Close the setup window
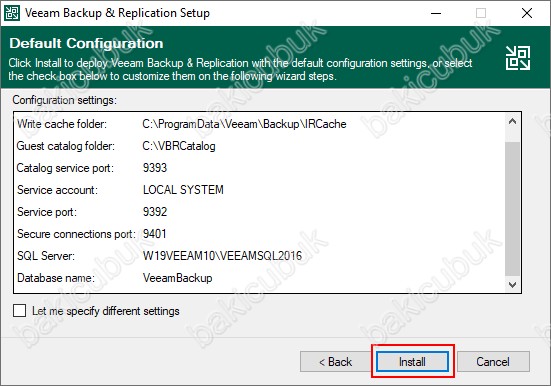The image size is (551, 386). 527,13
